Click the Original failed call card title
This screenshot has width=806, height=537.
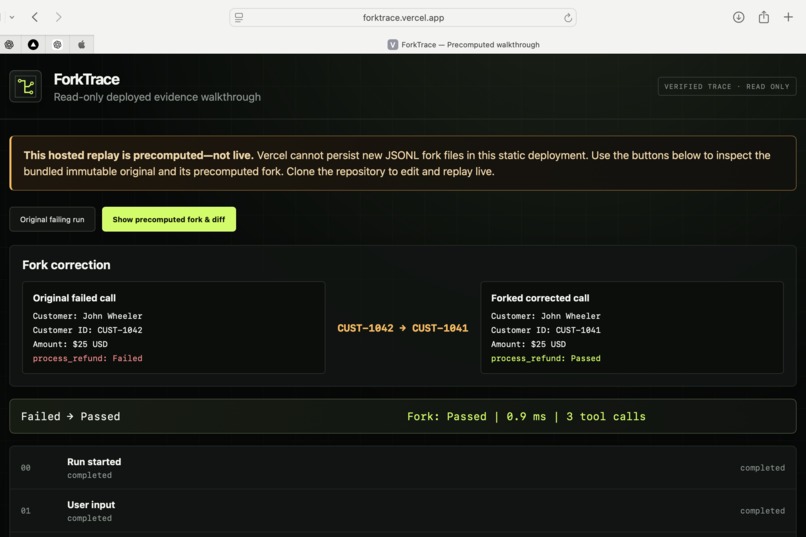74,298
